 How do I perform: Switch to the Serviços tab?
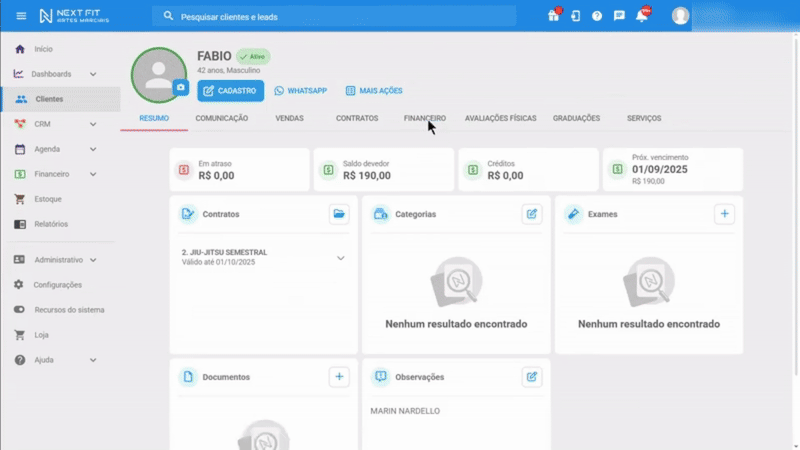click(x=644, y=118)
